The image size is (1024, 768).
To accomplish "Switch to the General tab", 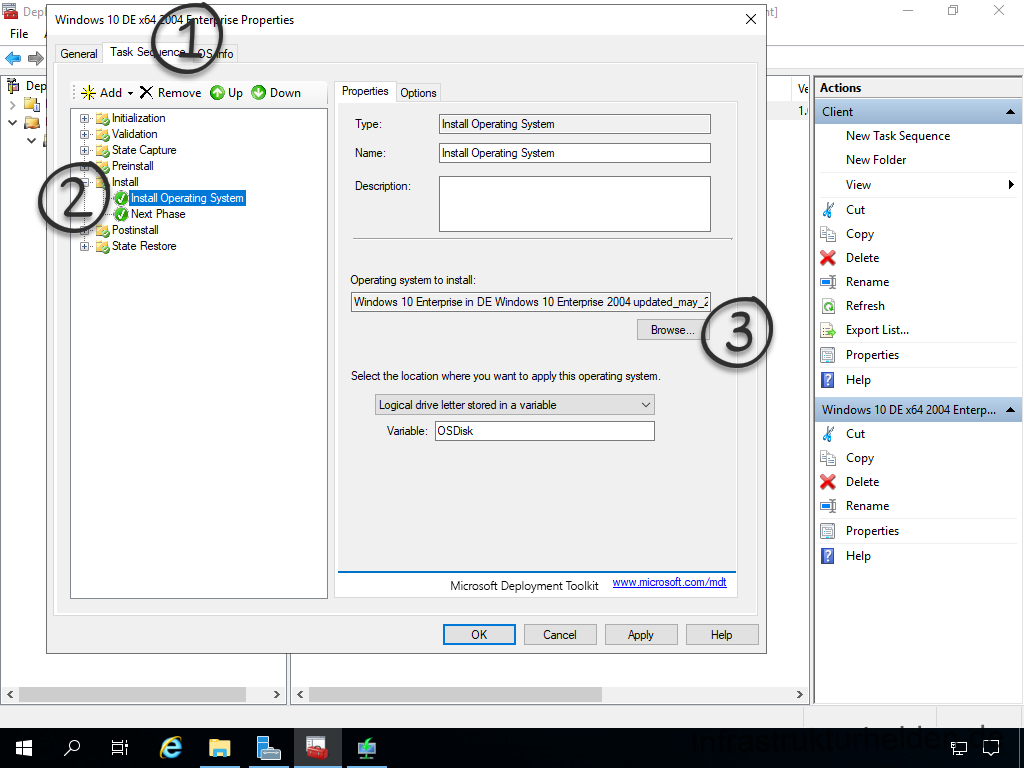I will click(x=79, y=54).
